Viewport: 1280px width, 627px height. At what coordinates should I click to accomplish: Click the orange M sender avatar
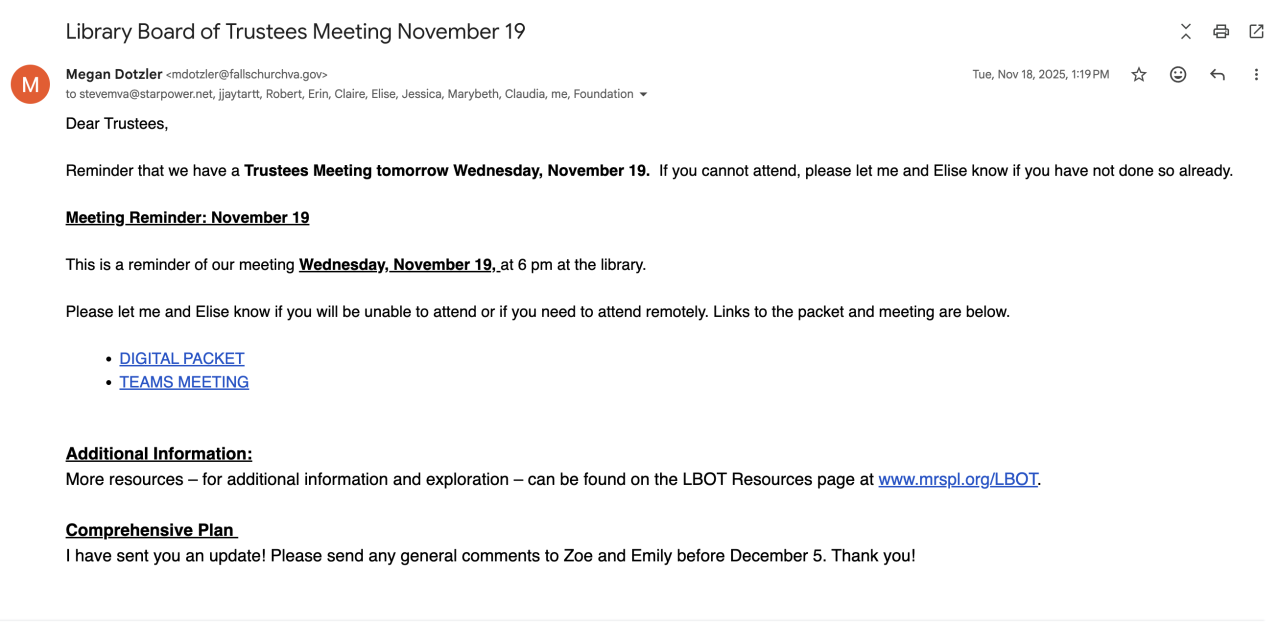point(30,84)
